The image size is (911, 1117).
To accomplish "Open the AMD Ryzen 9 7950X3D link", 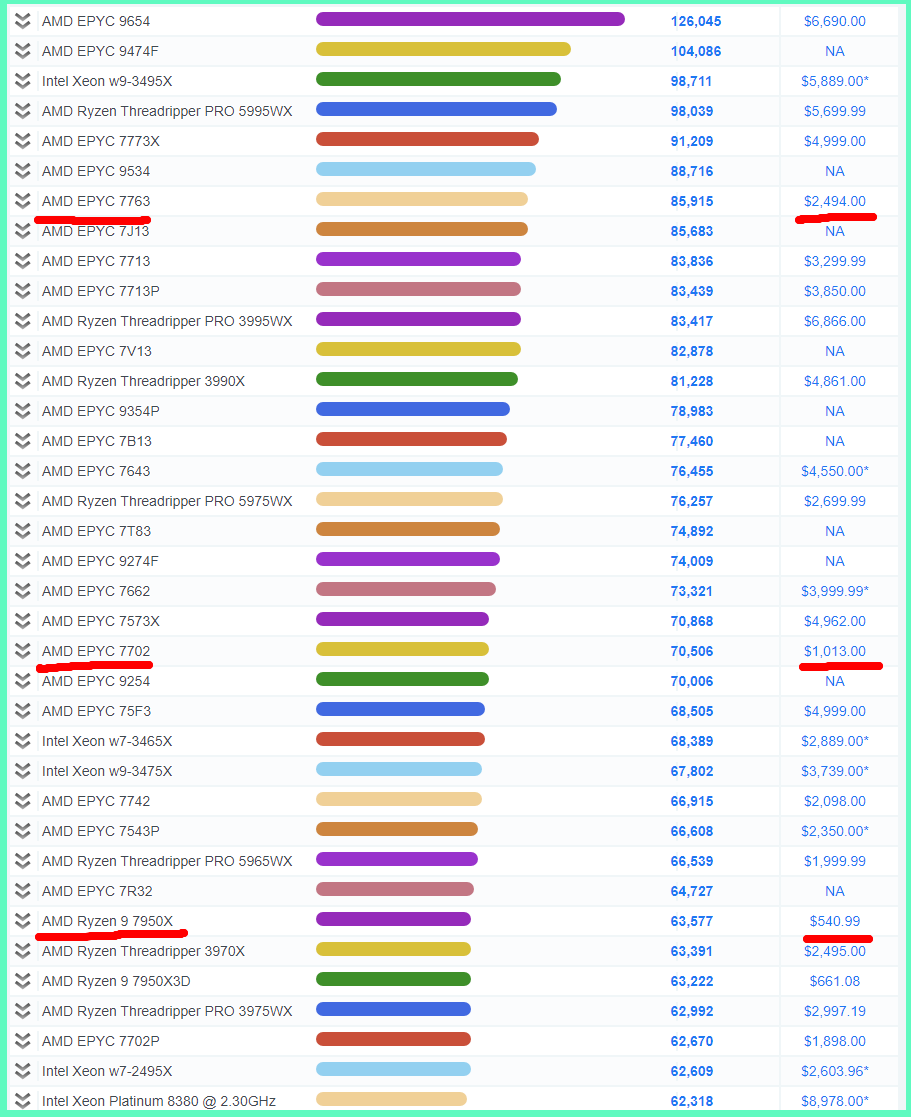I will pyautogui.click(x=116, y=981).
